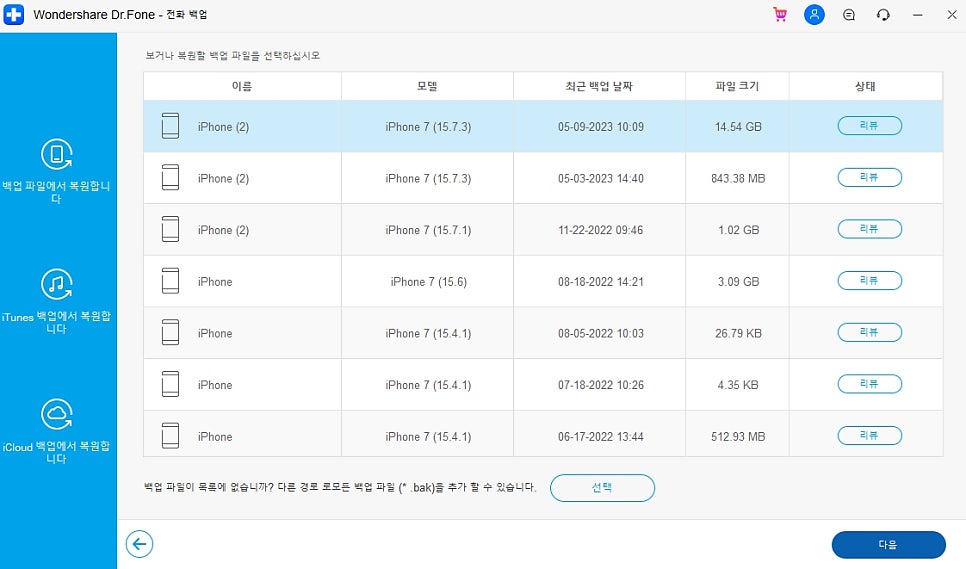Select the iPhone 7 (15.7.1) model cell
966x569 pixels.
coord(428,230)
